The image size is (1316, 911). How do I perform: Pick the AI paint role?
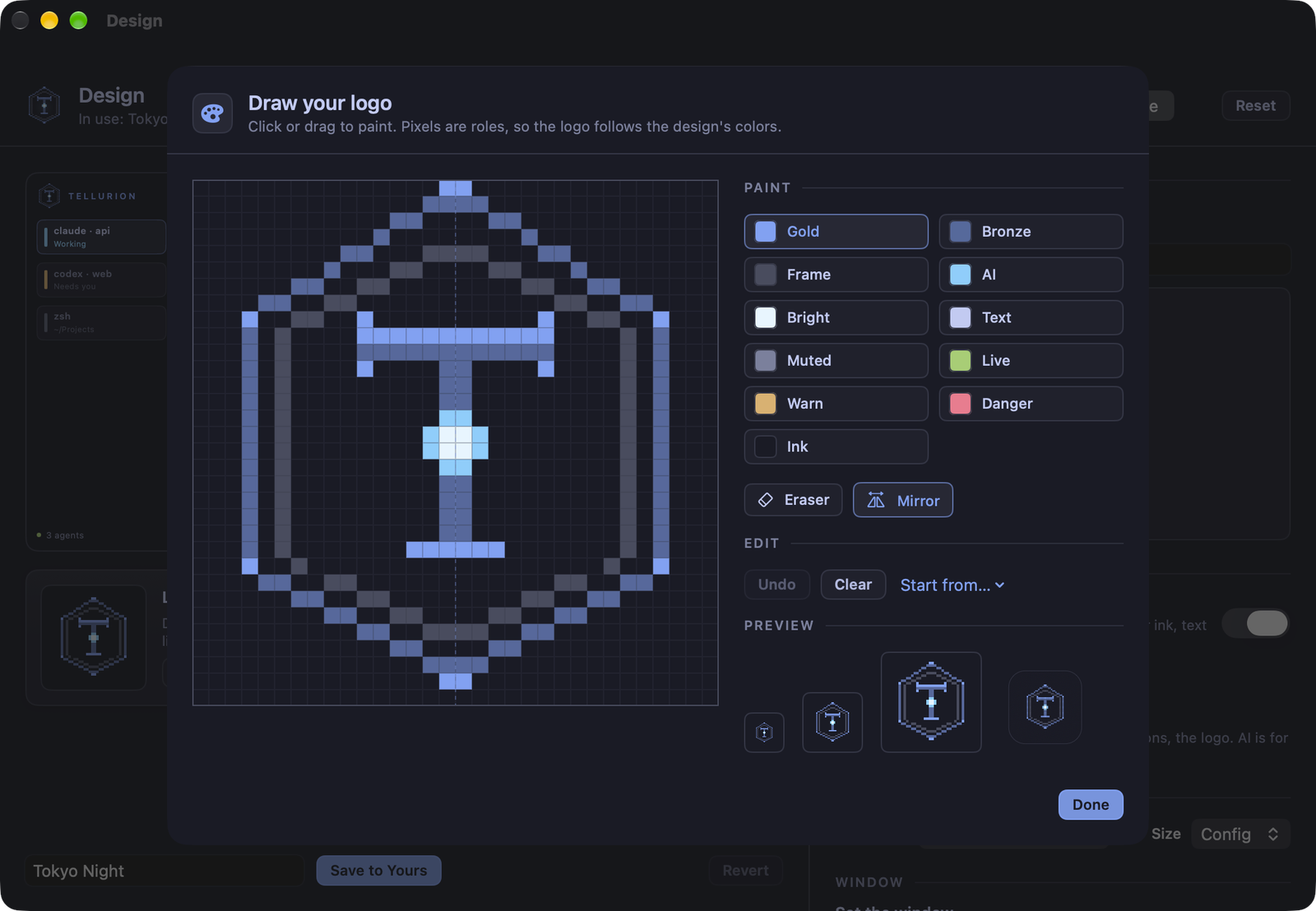(1031, 275)
